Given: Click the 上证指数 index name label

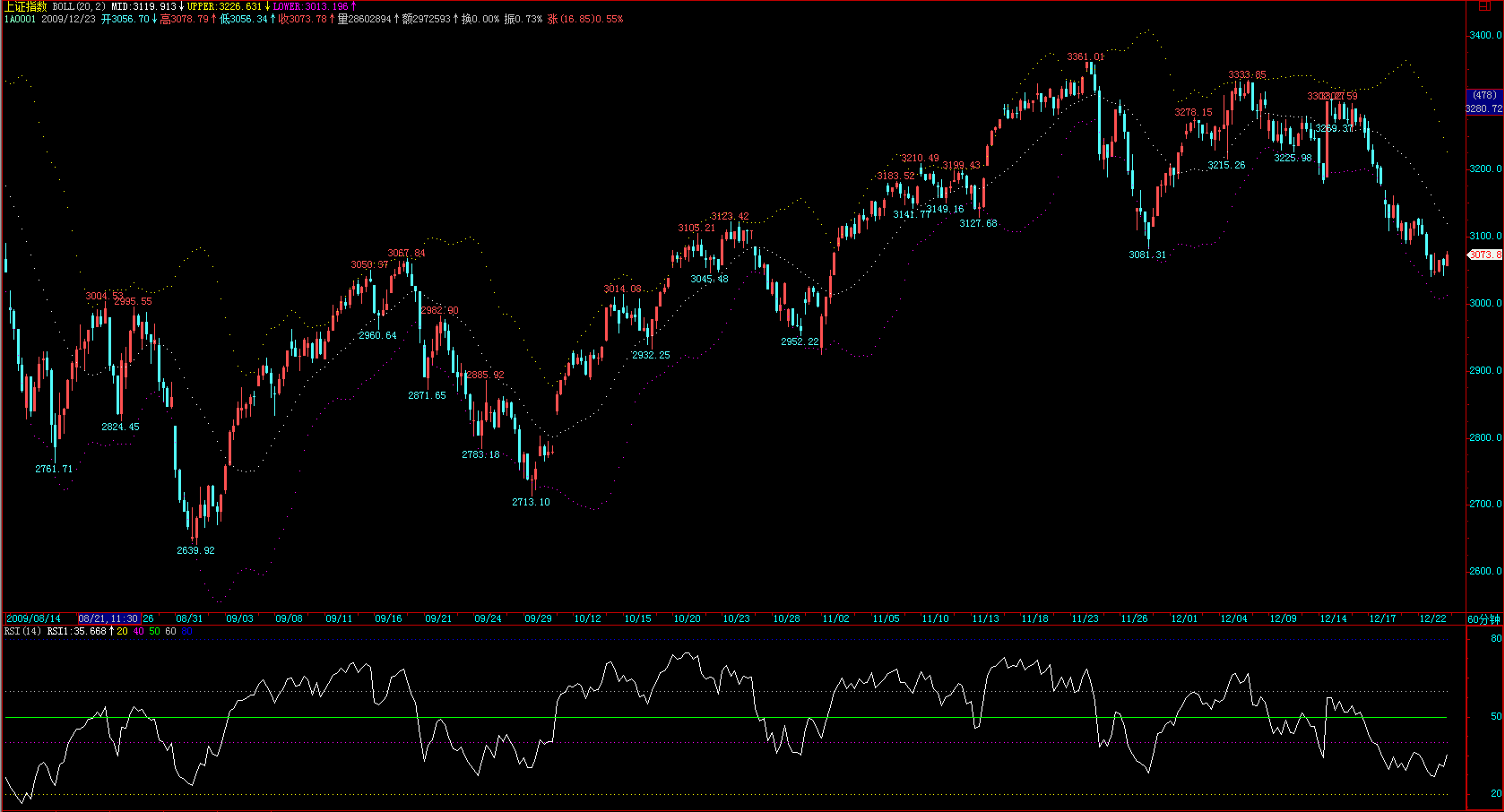Looking at the screenshot, I should [25, 6].
